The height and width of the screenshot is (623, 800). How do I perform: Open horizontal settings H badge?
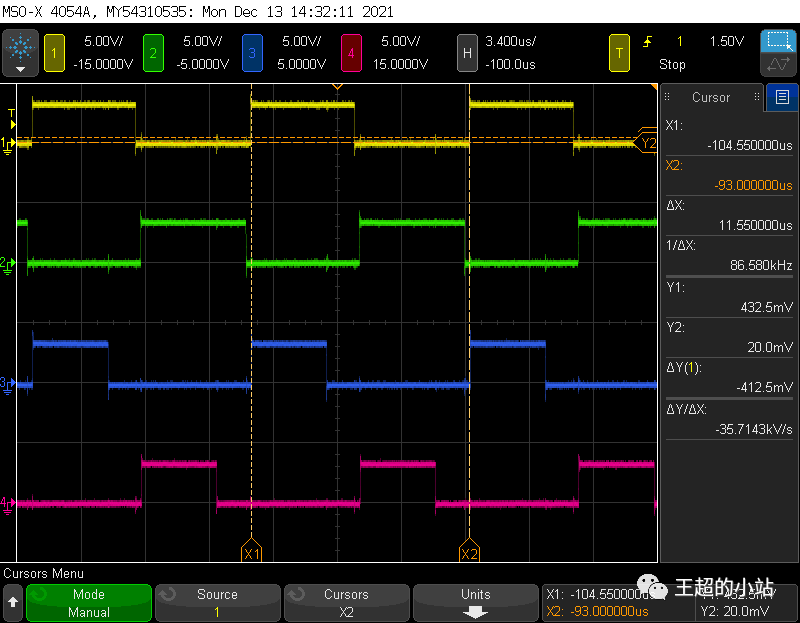(466, 52)
